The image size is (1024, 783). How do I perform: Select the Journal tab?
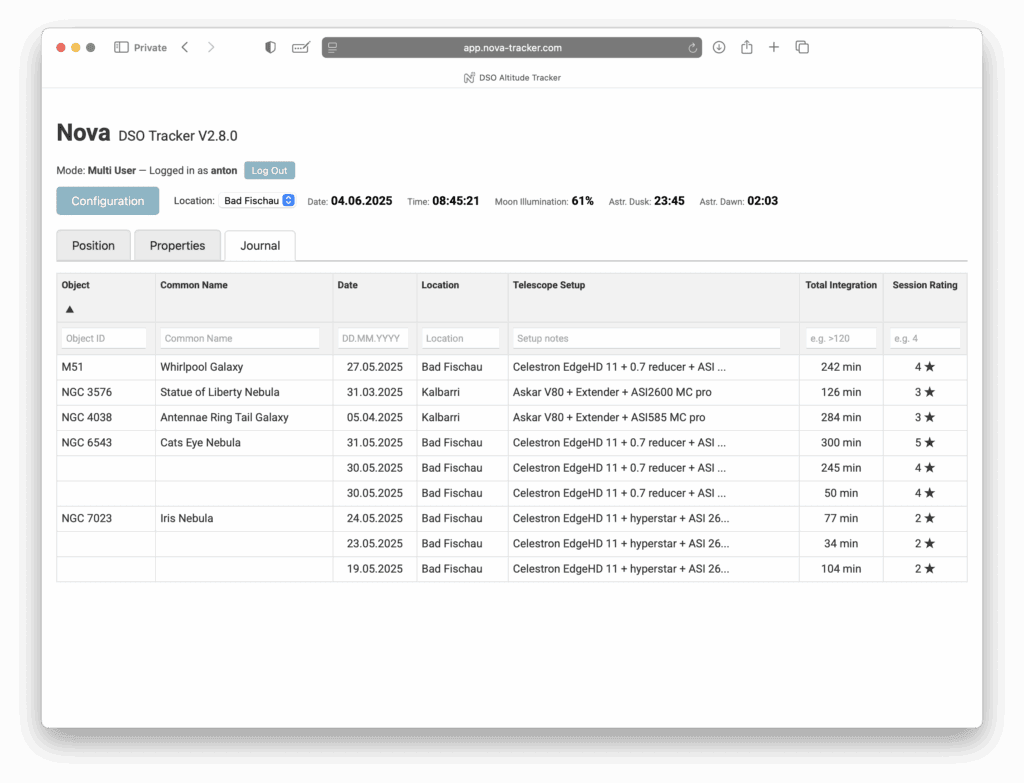(260, 246)
